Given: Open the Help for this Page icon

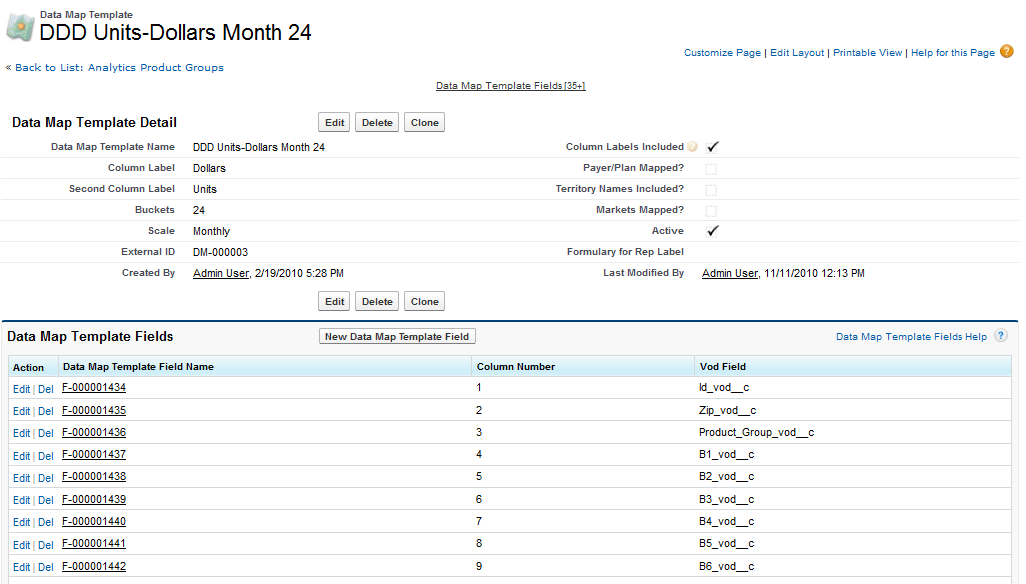Looking at the screenshot, I should [x=1006, y=52].
